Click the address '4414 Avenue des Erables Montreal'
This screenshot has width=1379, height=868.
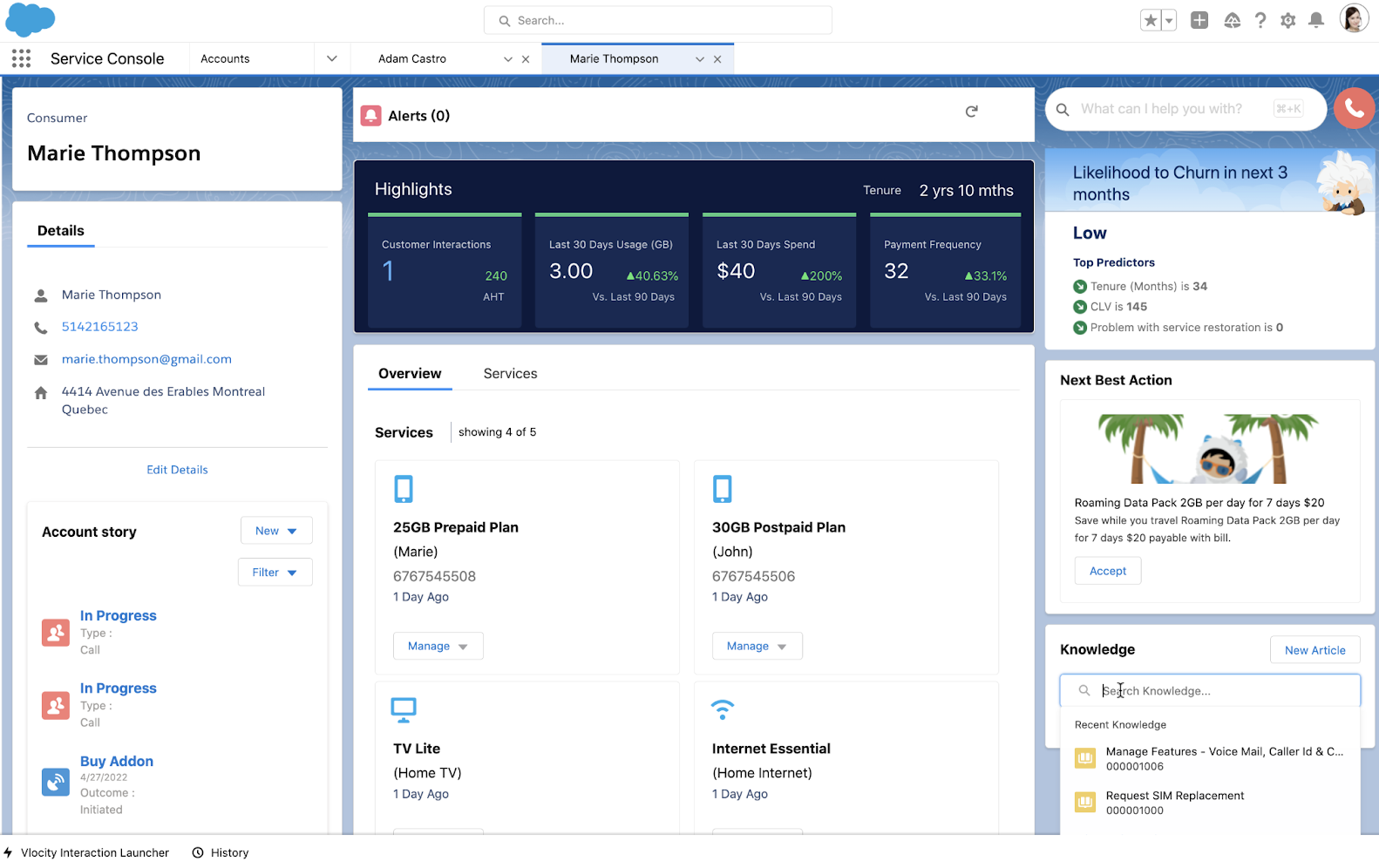(x=164, y=392)
